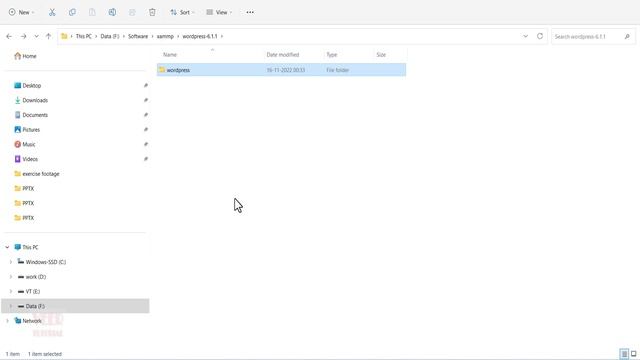Click the Rename icon in toolbar
This screenshot has width=640, height=360.
[112, 12]
